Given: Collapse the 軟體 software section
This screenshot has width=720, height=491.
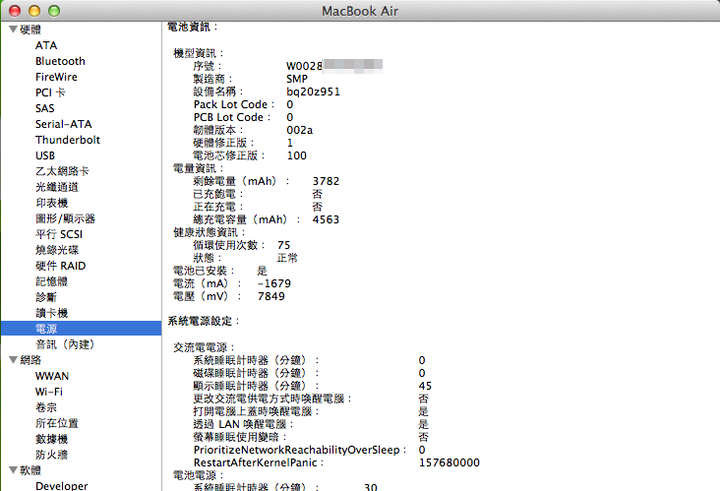Looking at the screenshot, I should (13, 469).
